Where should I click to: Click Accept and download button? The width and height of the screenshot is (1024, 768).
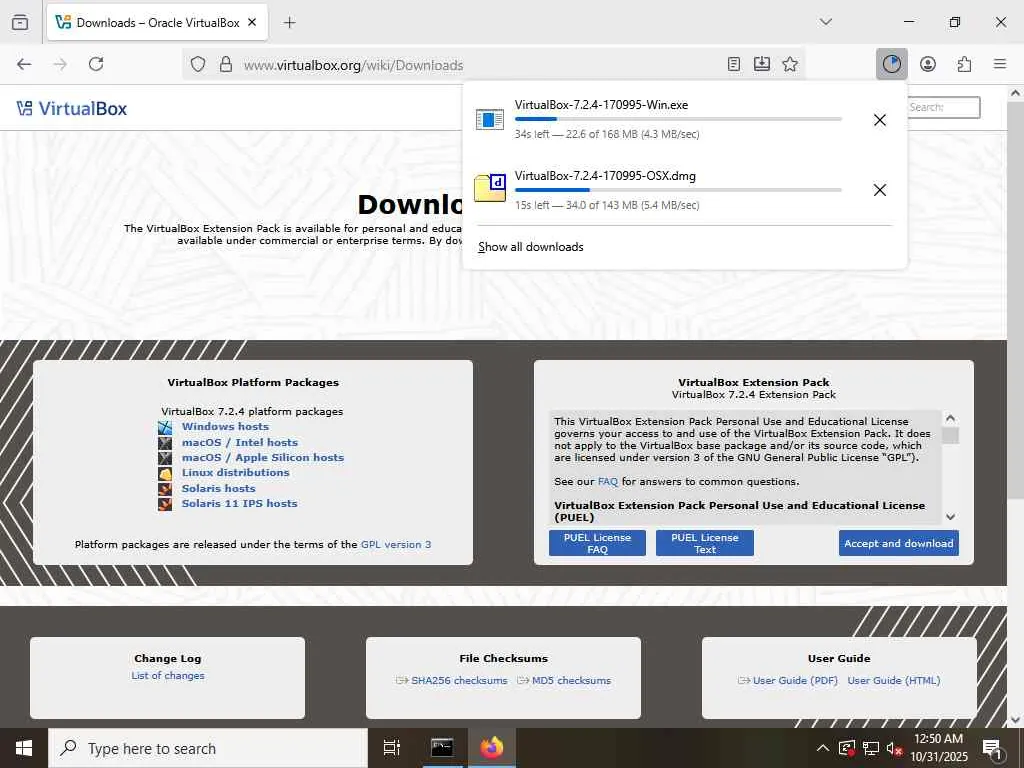point(899,543)
